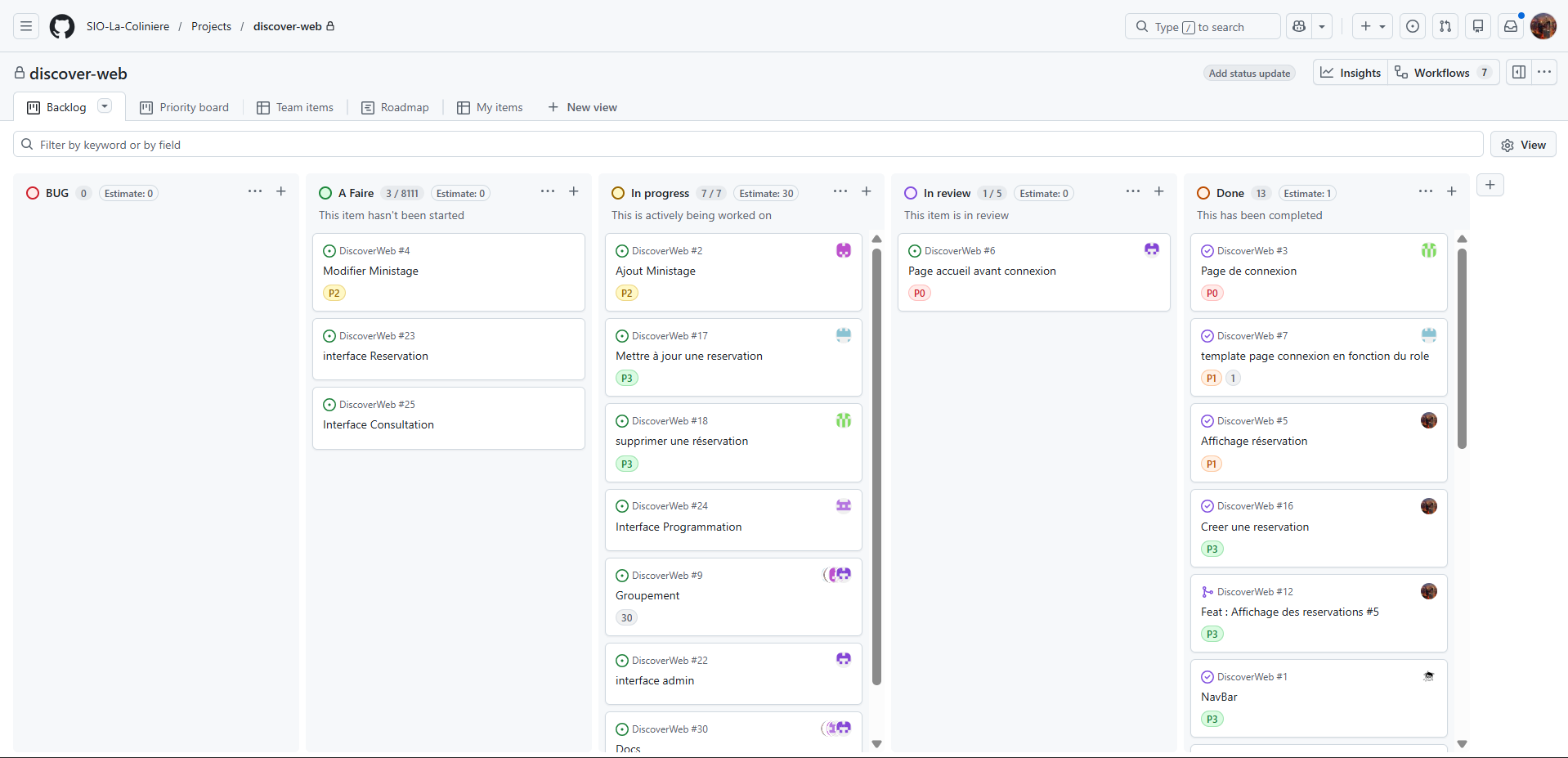Open the Page accueil avant connexion card

click(x=981, y=271)
